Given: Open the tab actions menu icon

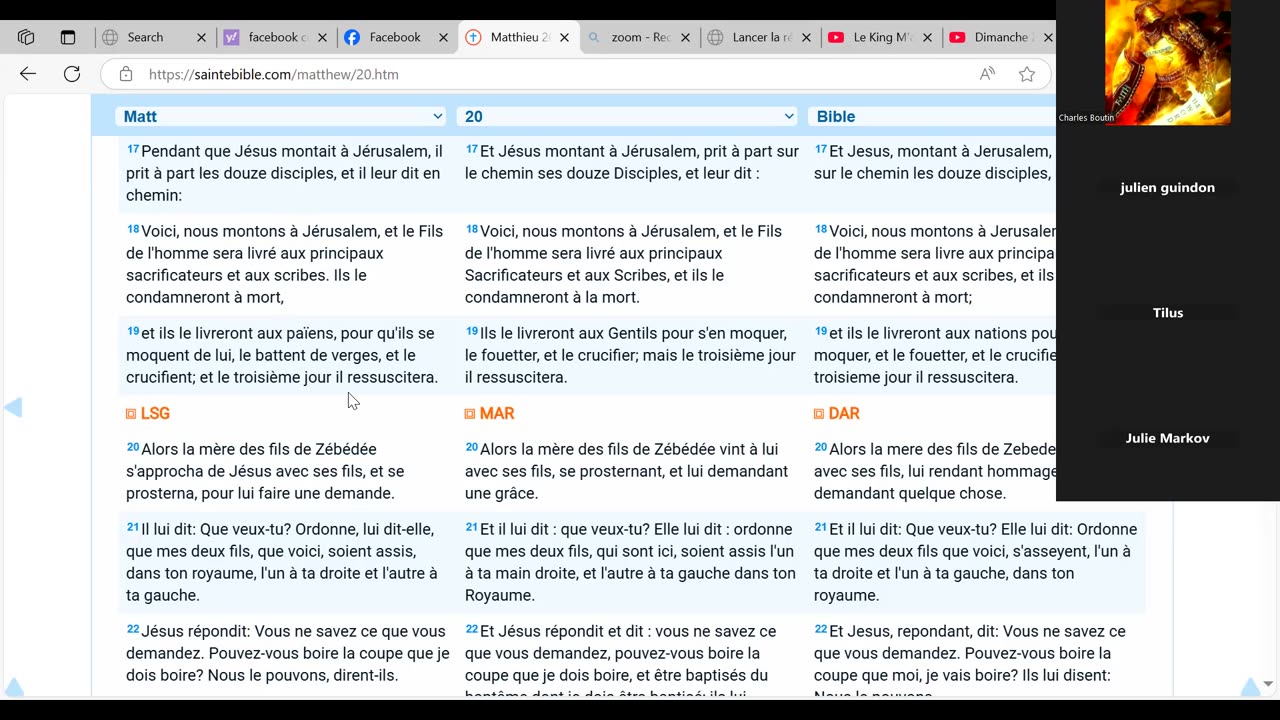Looking at the screenshot, I should point(68,37).
